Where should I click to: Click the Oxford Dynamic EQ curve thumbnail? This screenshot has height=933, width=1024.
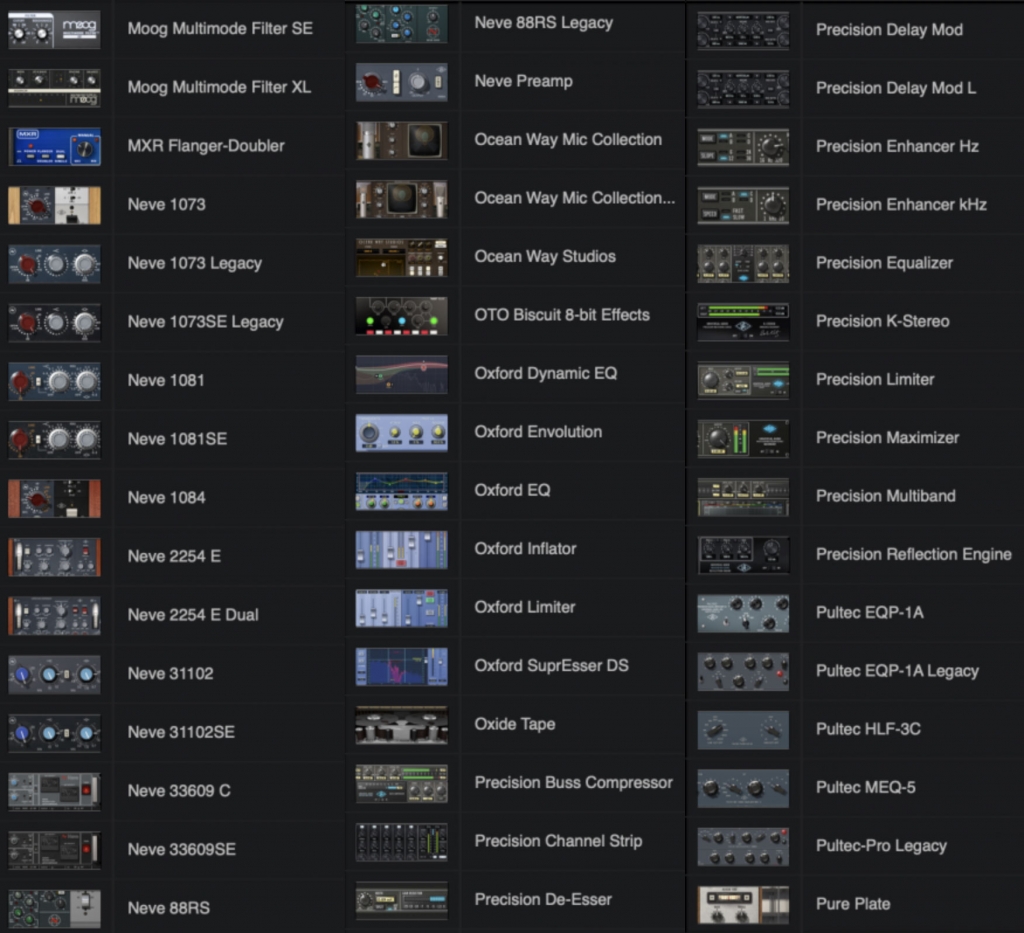pyautogui.click(x=400, y=374)
